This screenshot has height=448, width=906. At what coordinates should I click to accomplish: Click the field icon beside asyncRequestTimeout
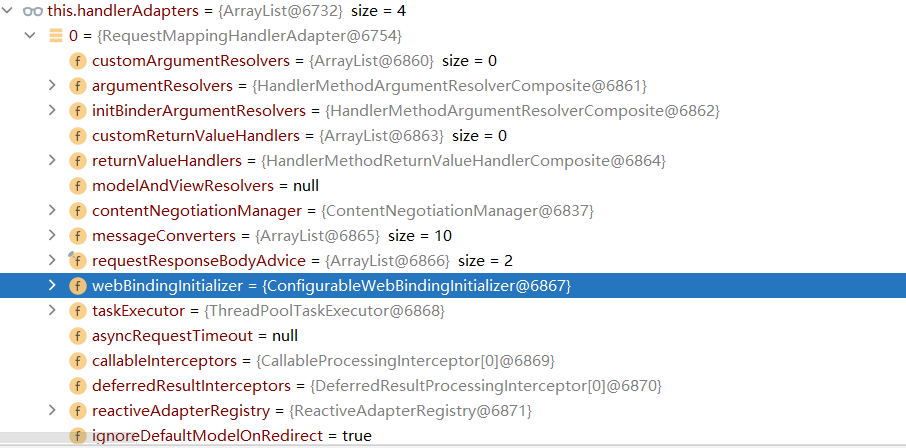(77, 336)
